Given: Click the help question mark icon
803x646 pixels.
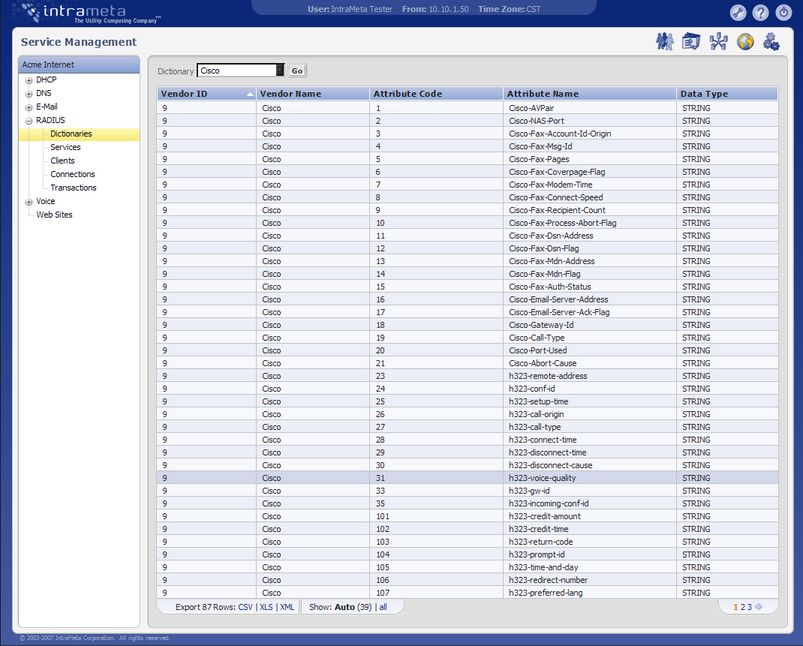Looking at the screenshot, I should click(x=760, y=13).
